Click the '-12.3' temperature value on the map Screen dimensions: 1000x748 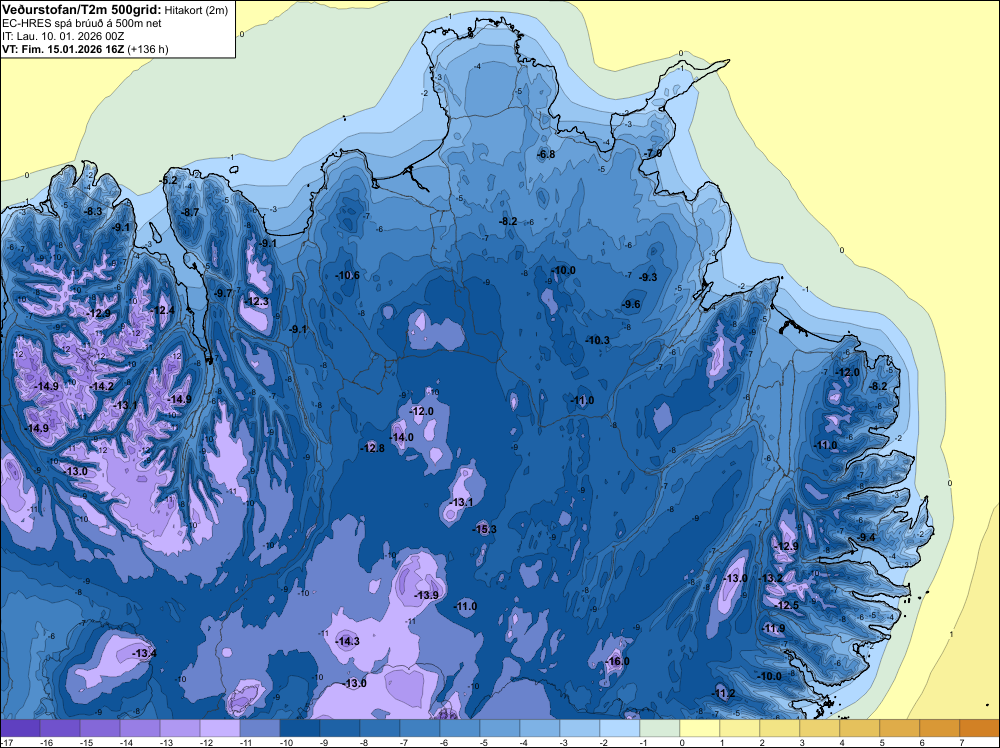(x=257, y=302)
